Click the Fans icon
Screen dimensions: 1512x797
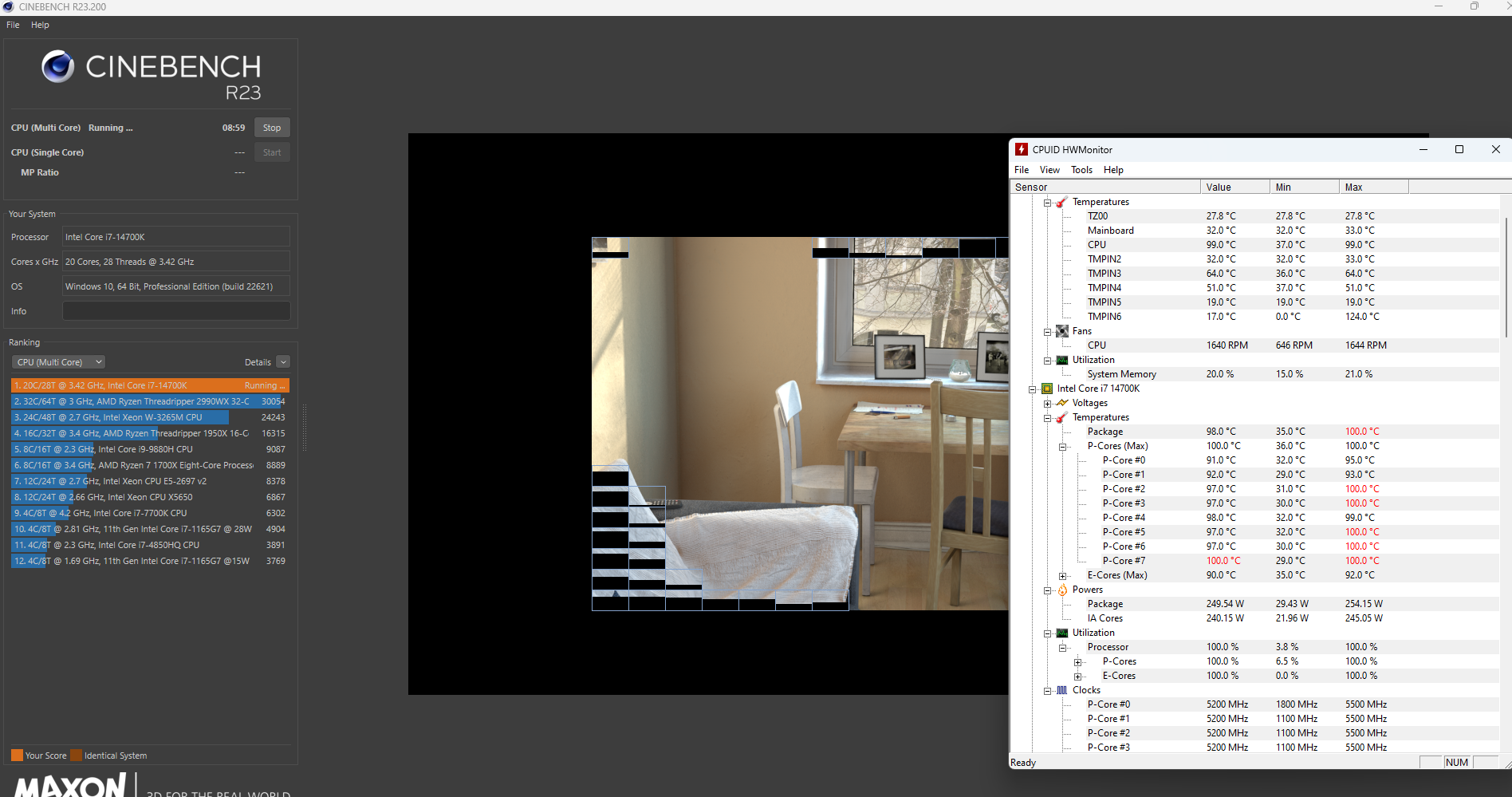pos(1062,331)
